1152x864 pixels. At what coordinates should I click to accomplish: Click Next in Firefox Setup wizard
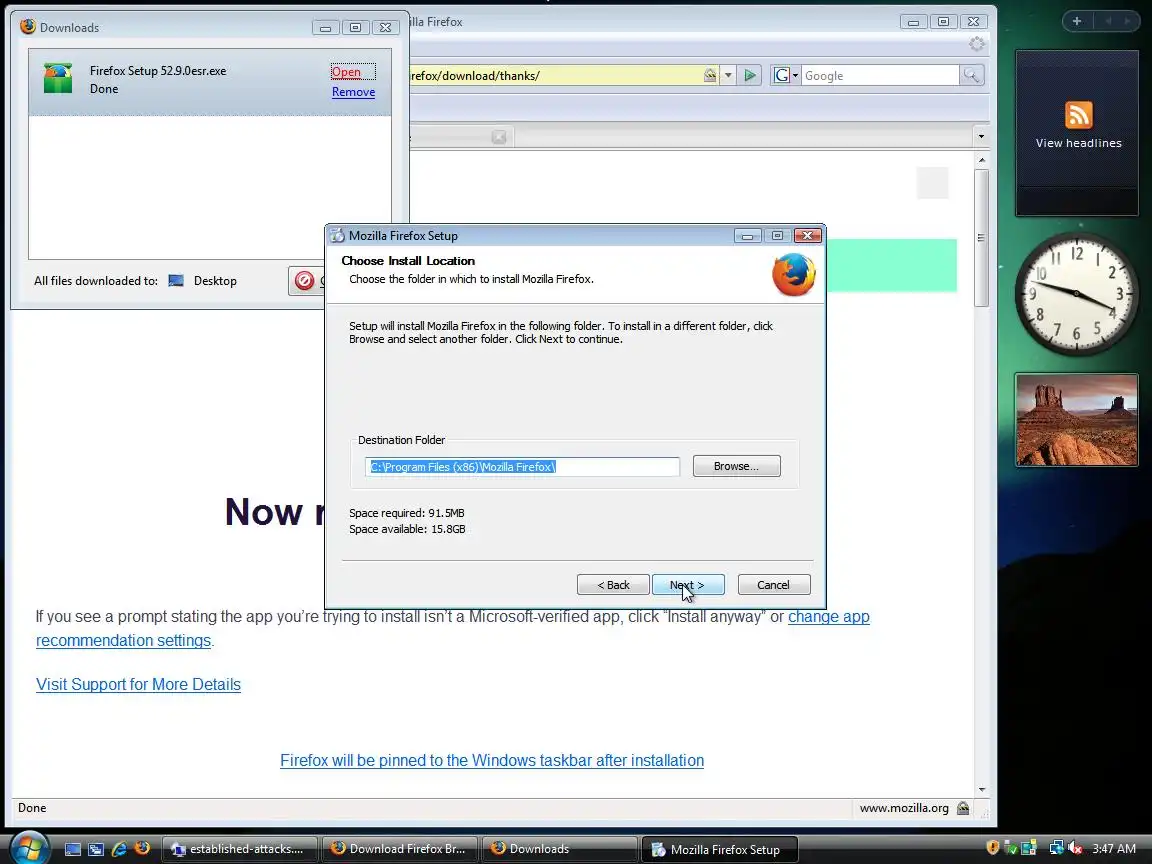click(x=688, y=585)
